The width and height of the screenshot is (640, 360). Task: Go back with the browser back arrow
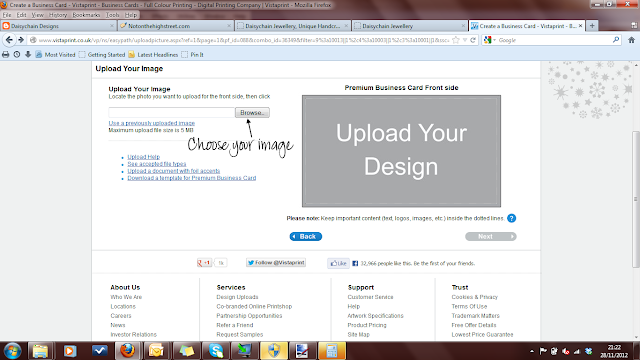click(x=9, y=40)
